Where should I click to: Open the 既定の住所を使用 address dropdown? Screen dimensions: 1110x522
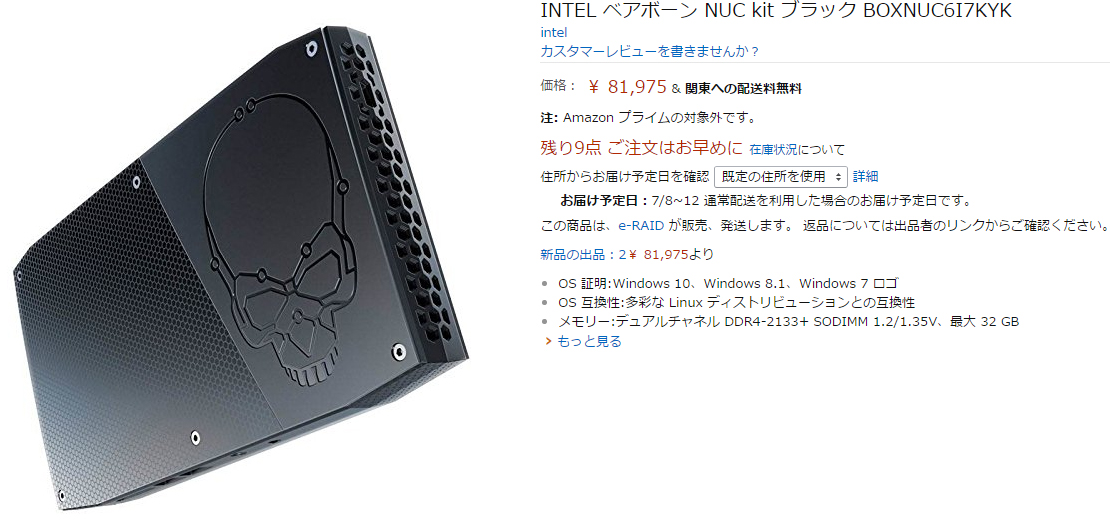click(781, 176)
